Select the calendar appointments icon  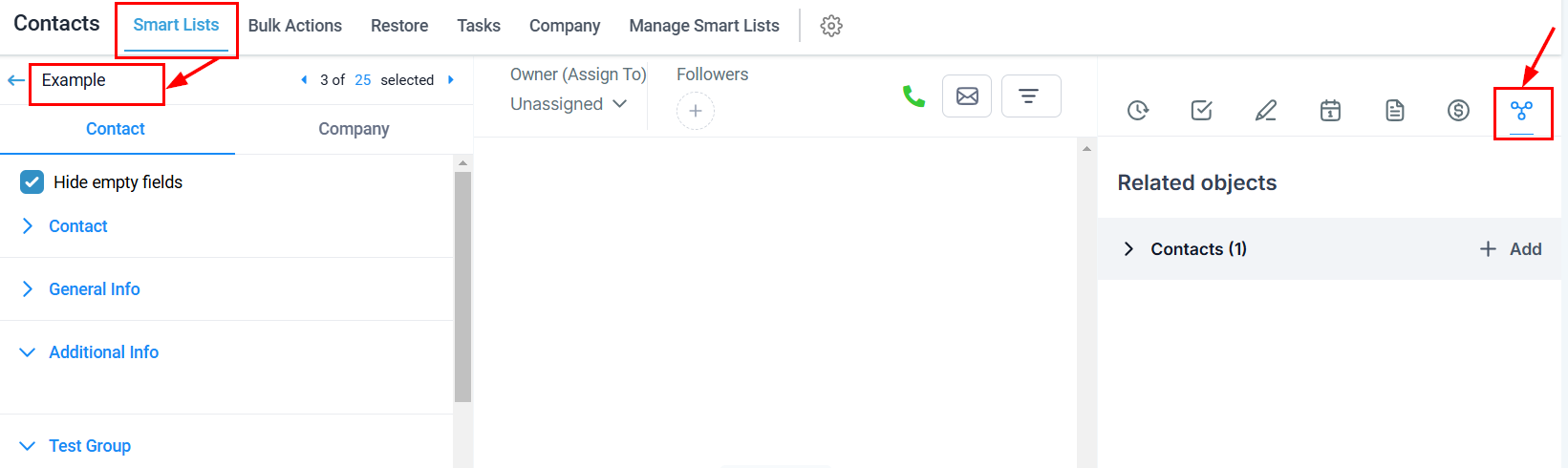point(1330,111)
